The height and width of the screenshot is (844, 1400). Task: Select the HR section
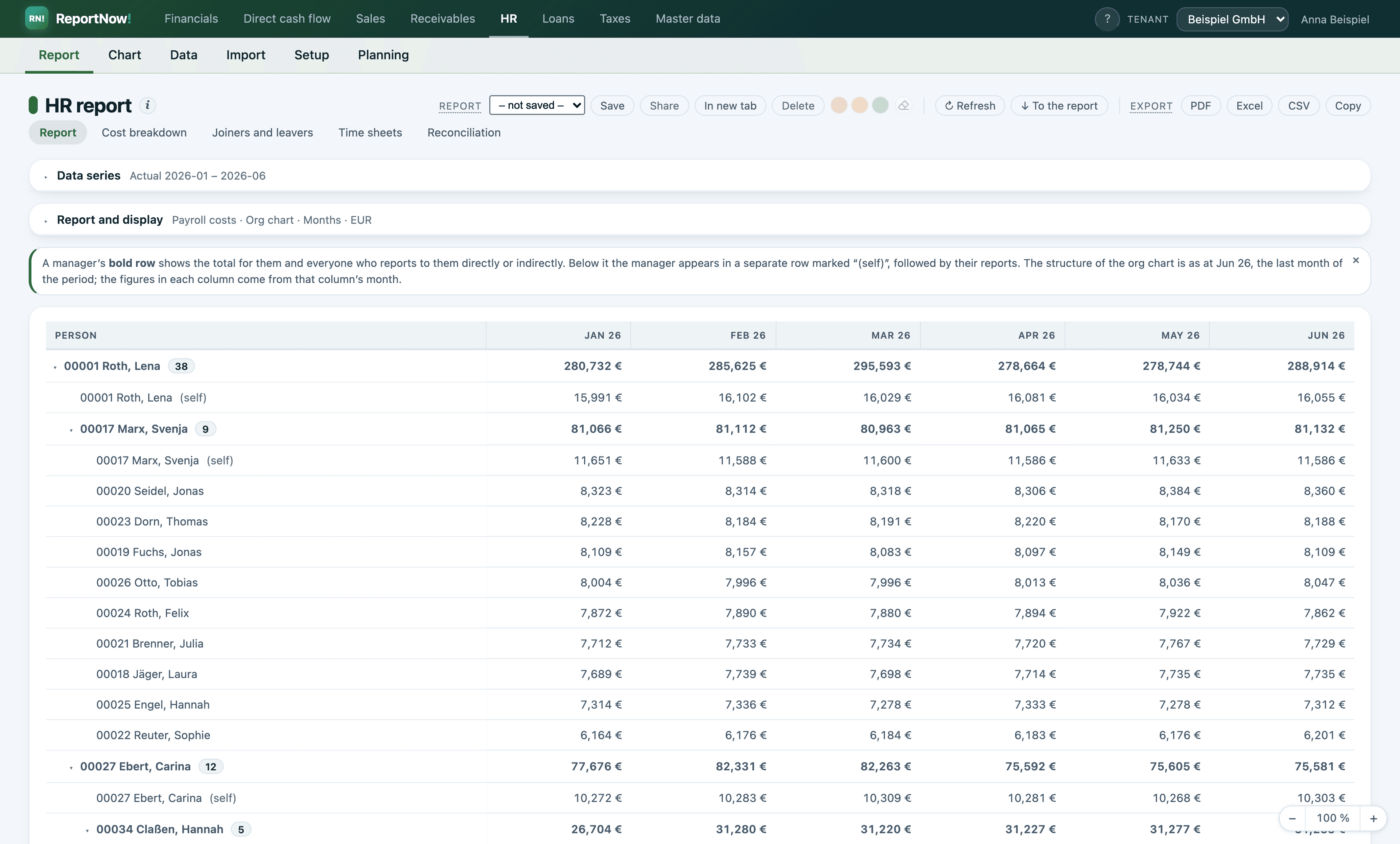[x=509, y=19]
